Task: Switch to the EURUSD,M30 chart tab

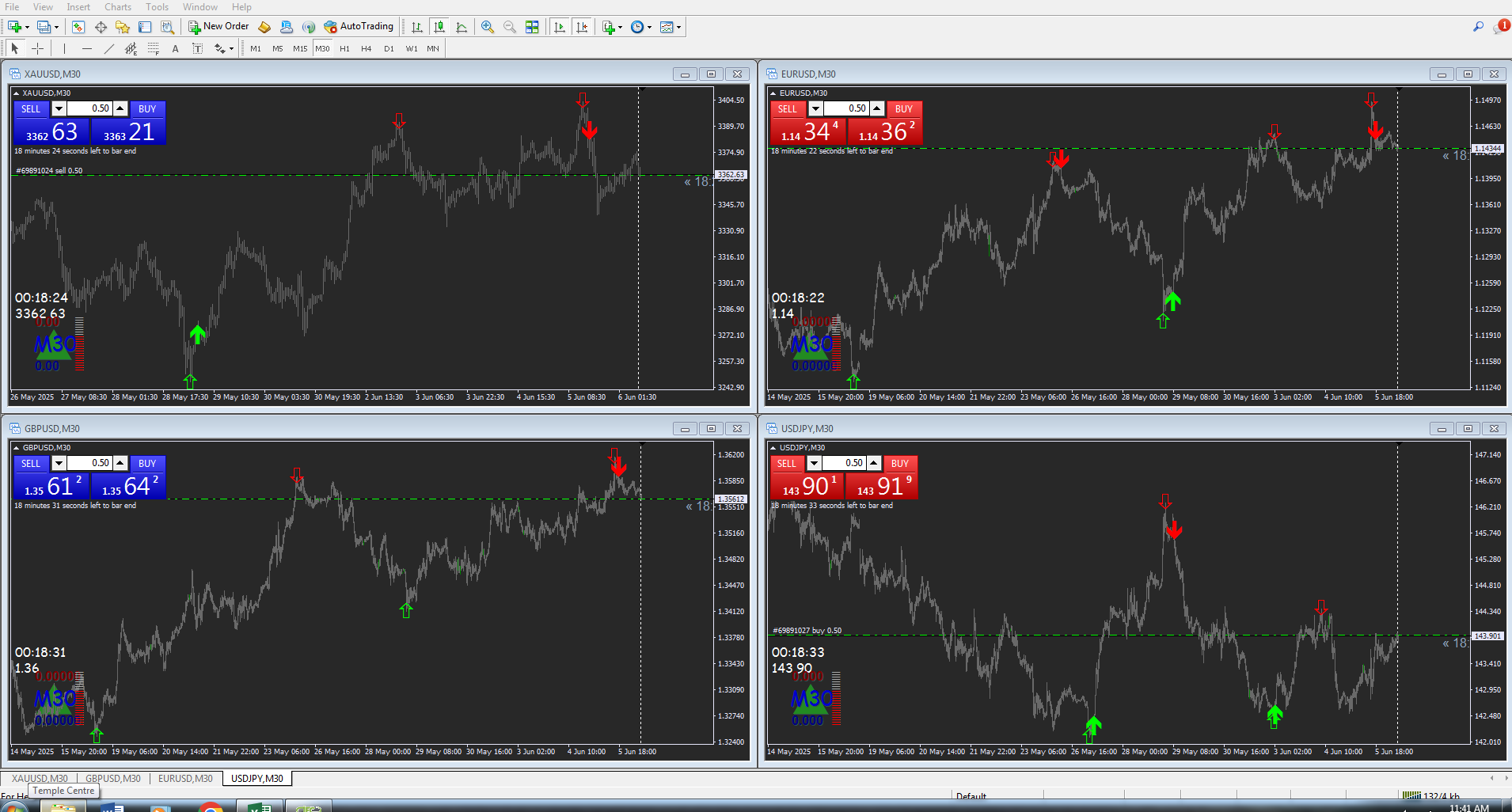Action: [x=185, y=778]
